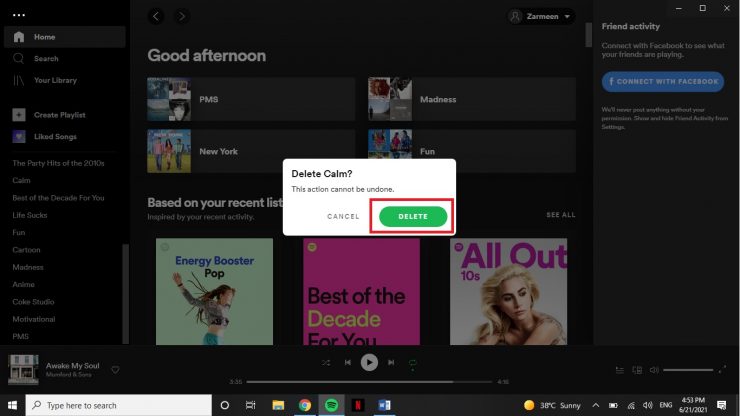Open Task View in the taskbar
Image resolution: width=740 pixels, height=416 pixels.
251,405
